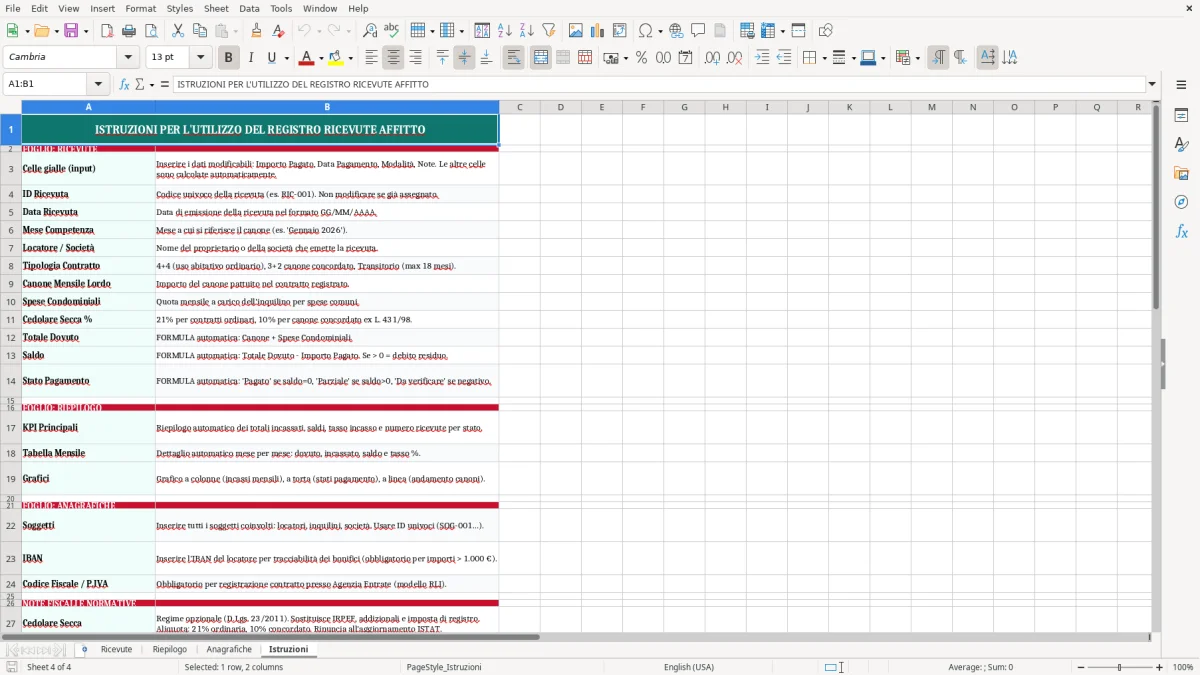Toggle Center Horizontally alignment

point(393,58)
